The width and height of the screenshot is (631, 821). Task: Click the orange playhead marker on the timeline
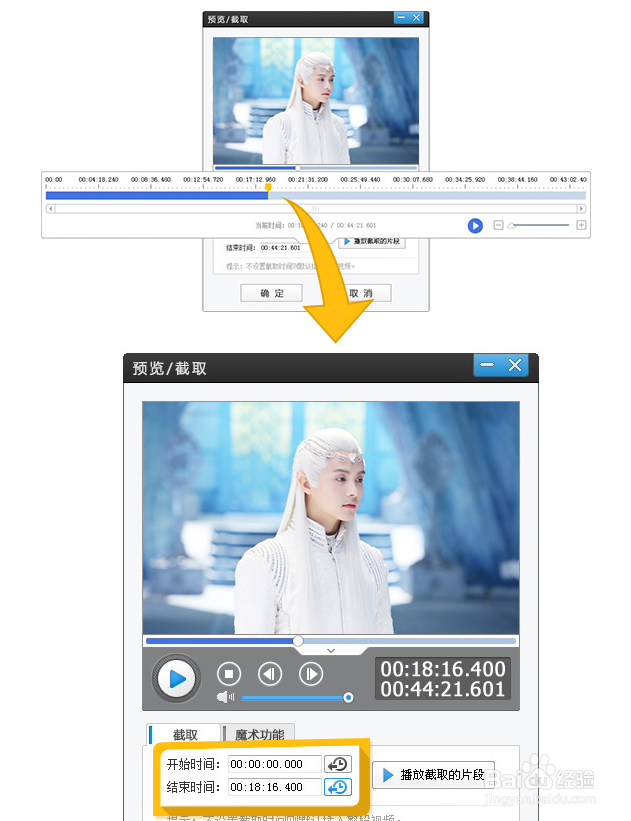click(x=268, y=187)
